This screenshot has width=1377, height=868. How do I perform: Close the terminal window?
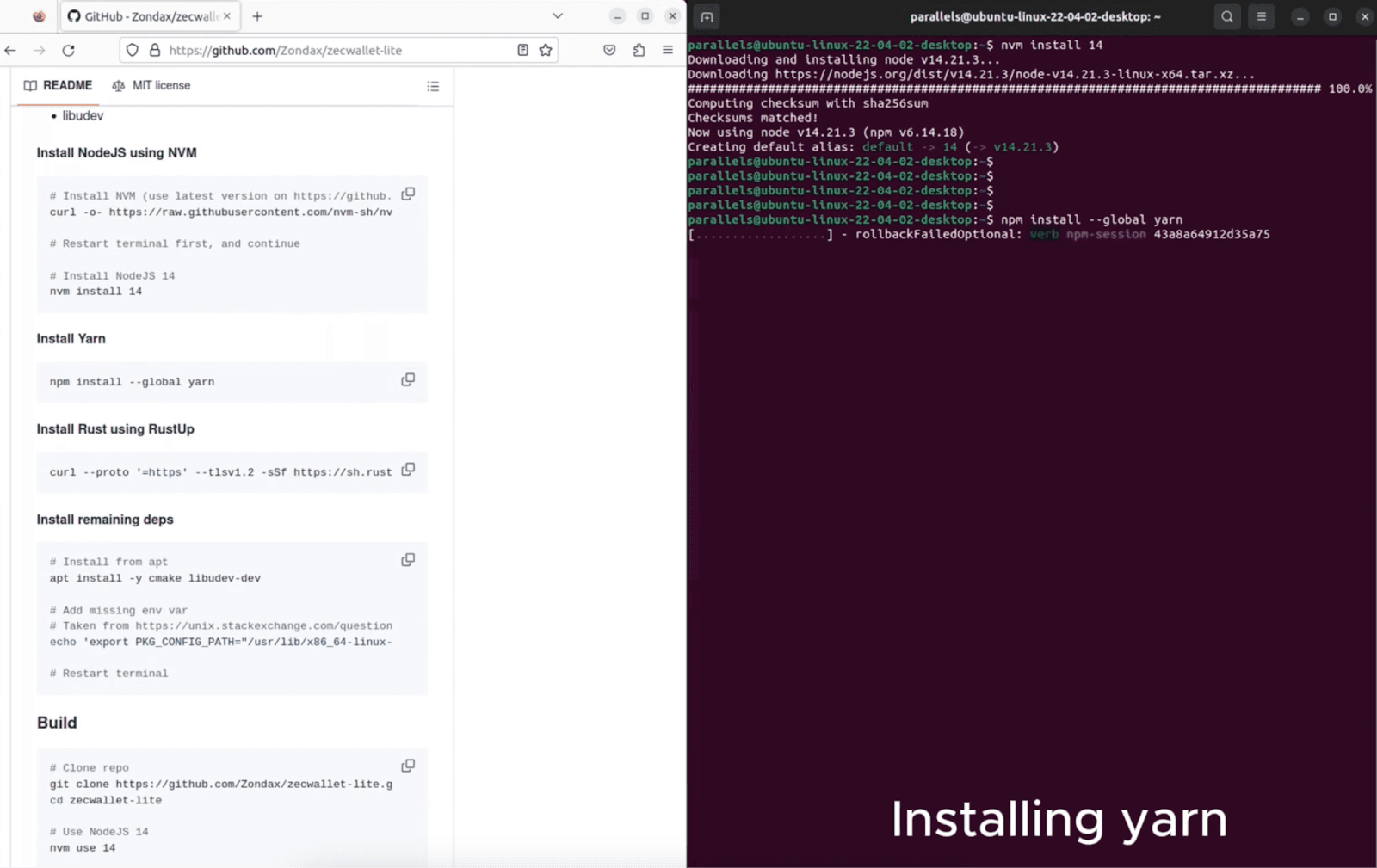(x=1364, y=16)
